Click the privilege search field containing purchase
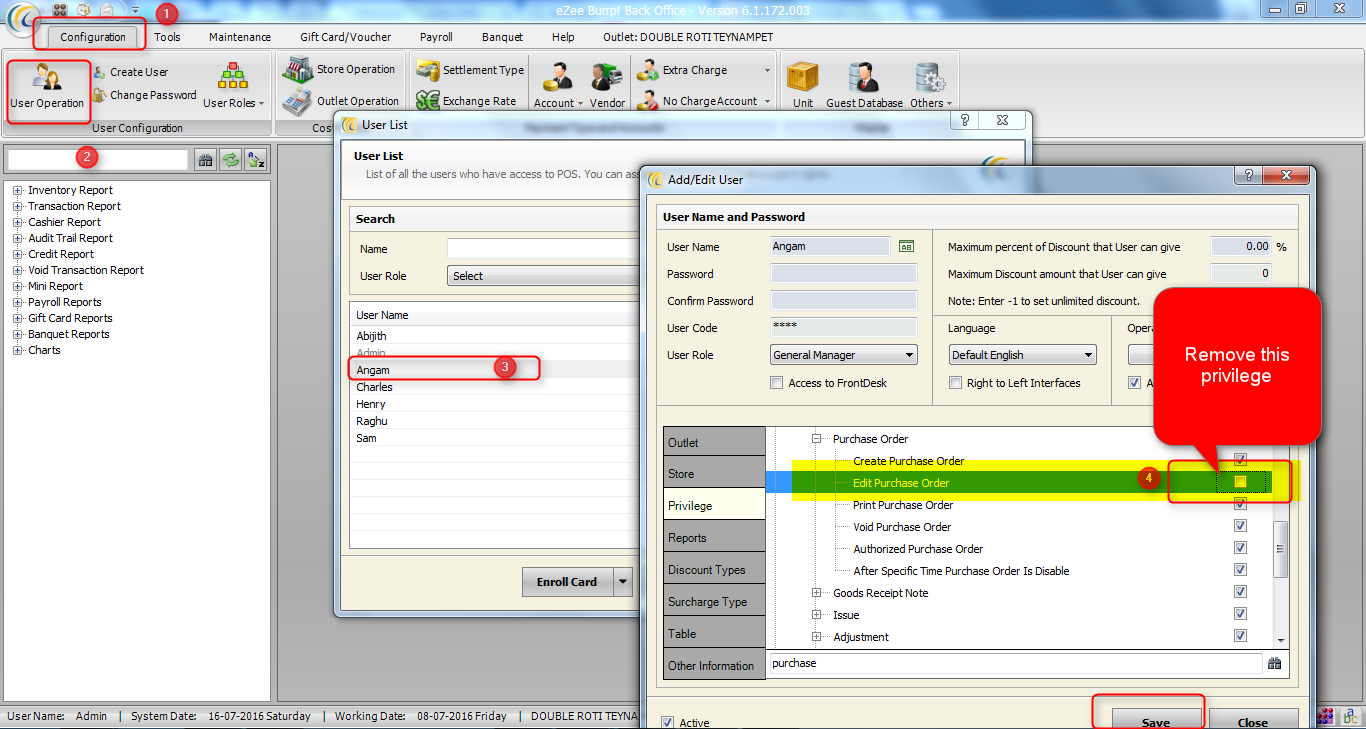The height and width of the screenshot is (729, 1366). (x=1015, y=663)
